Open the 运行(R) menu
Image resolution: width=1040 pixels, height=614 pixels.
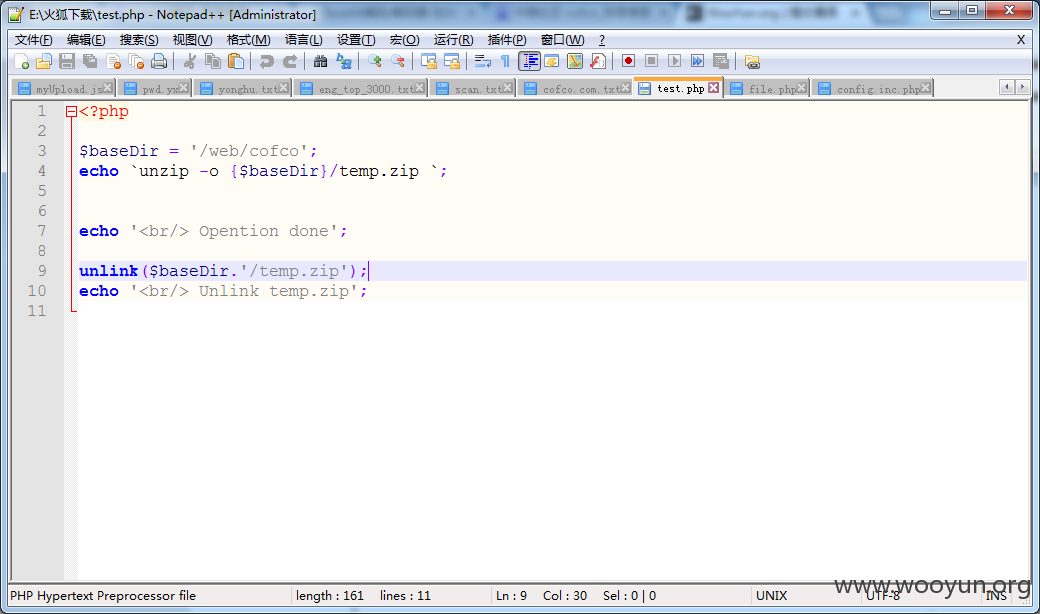[x=454, y=40]
